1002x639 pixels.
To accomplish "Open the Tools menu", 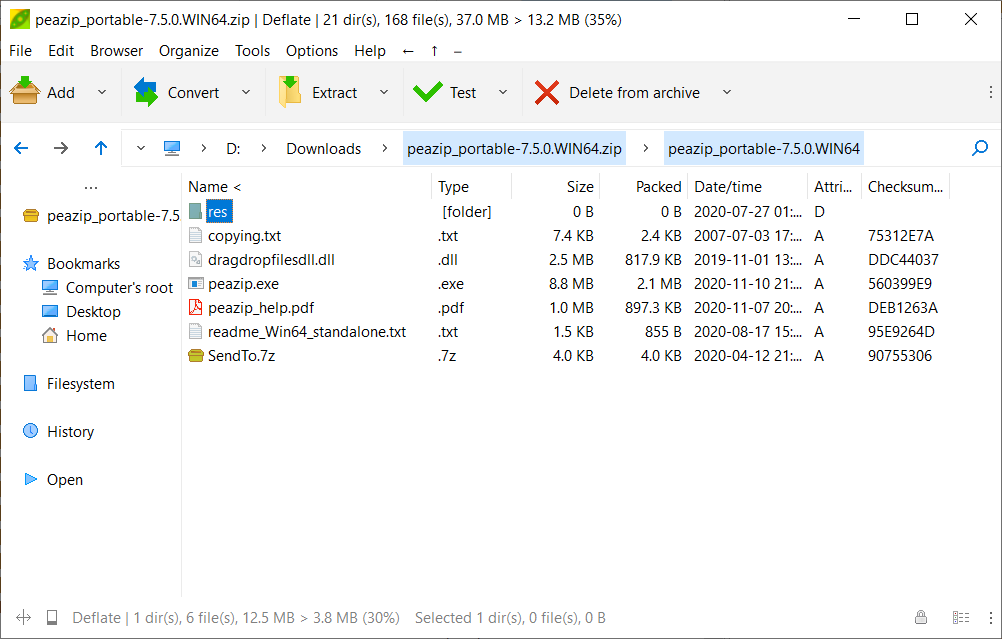I will click(252, 50).
